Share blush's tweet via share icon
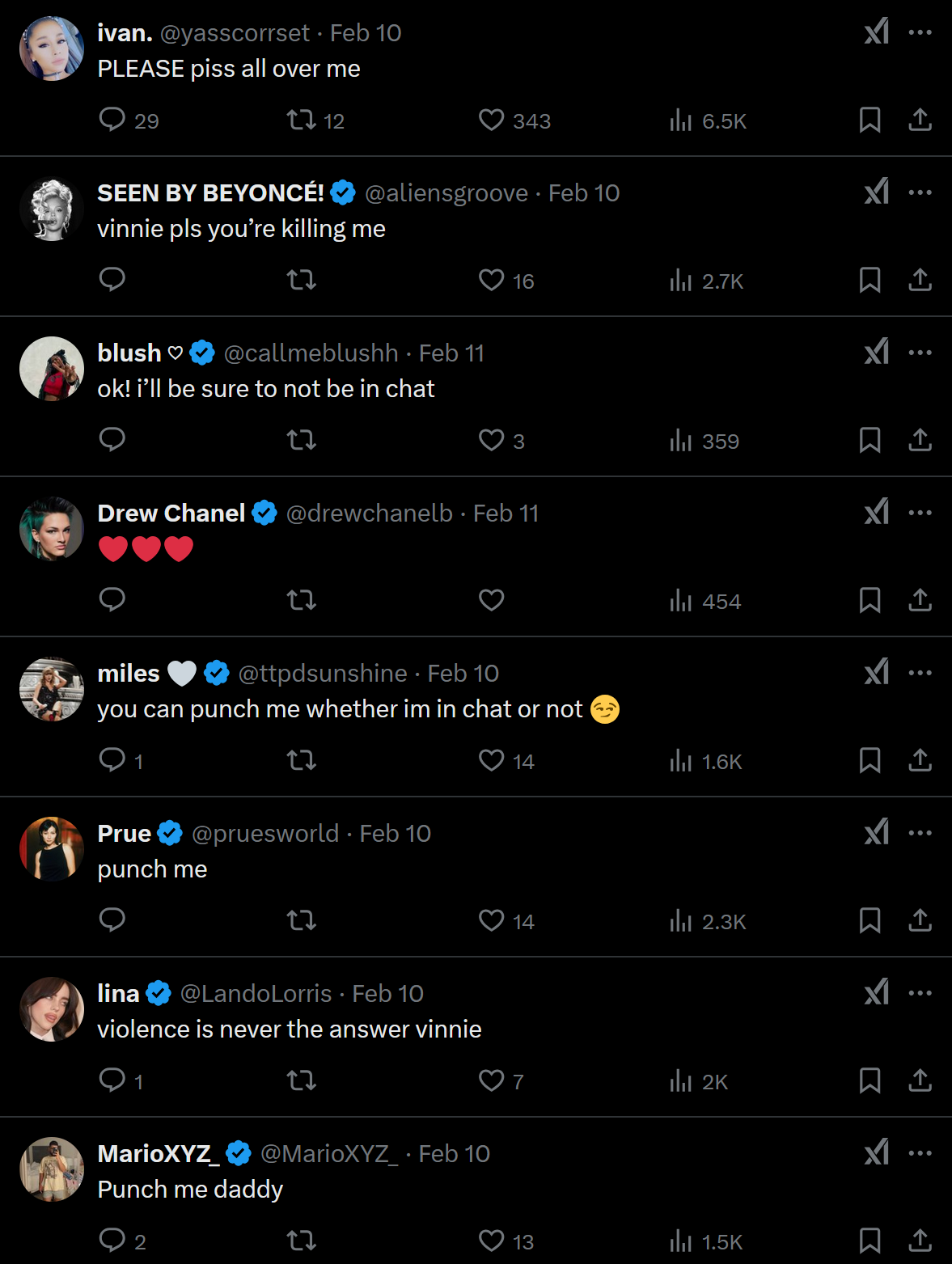This screenshot has height=1264, width=952. pos(920,440)
